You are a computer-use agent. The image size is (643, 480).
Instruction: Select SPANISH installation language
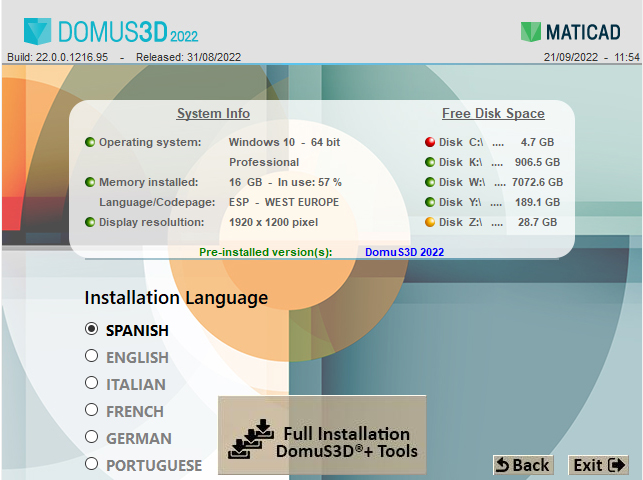coord(91,329)
